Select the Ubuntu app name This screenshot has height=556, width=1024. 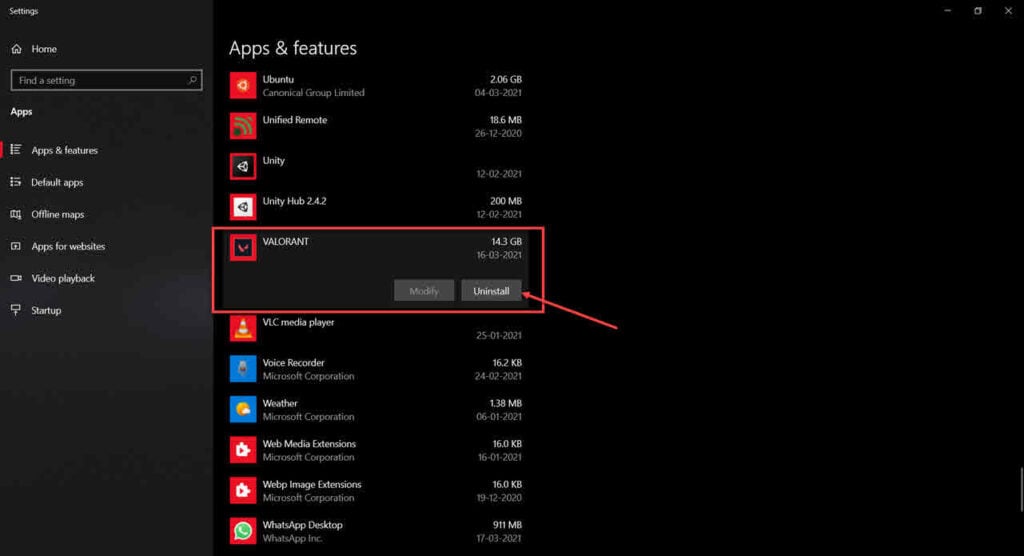pos(278,79)
